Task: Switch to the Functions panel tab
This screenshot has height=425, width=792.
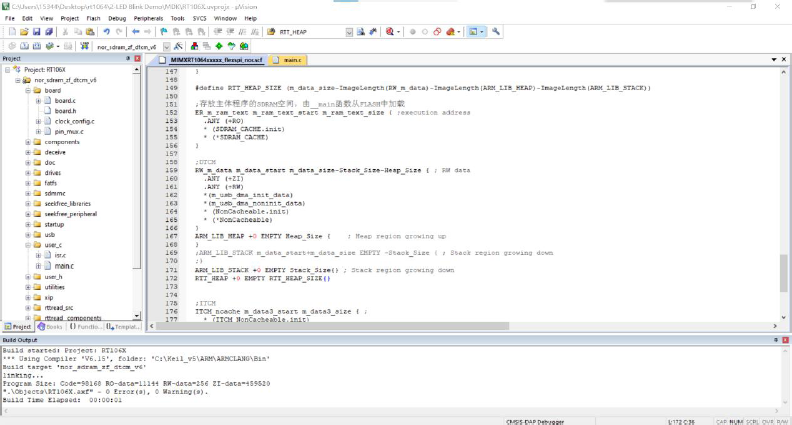Action: (84, 327)
